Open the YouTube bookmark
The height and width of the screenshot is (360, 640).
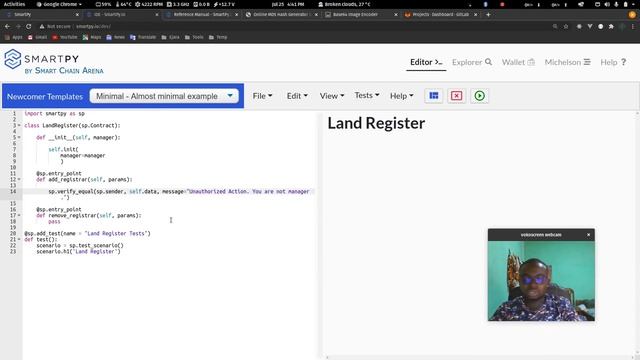[65, 37]
